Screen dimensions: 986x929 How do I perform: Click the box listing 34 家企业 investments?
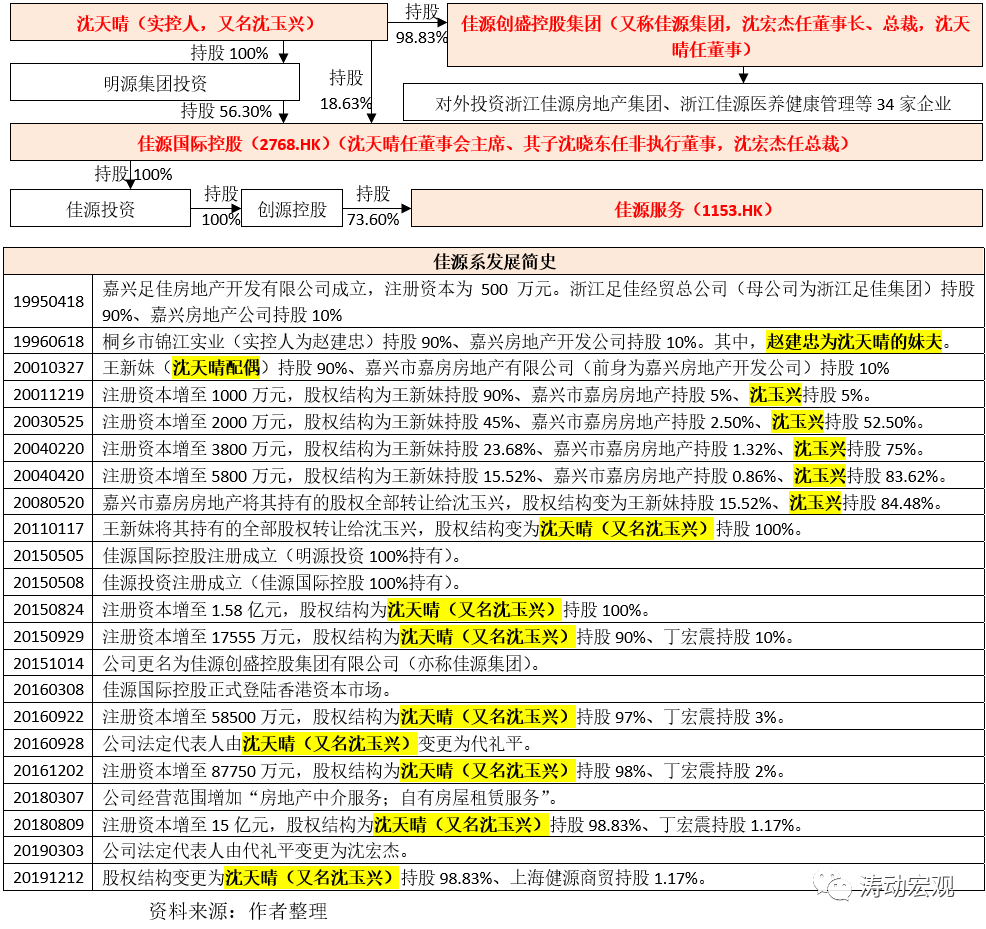click(692, 103)
